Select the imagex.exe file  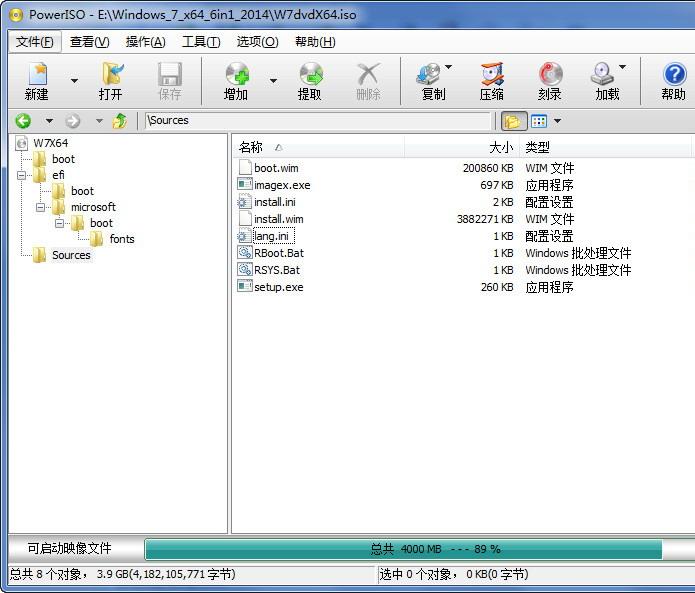coord(282,185)
